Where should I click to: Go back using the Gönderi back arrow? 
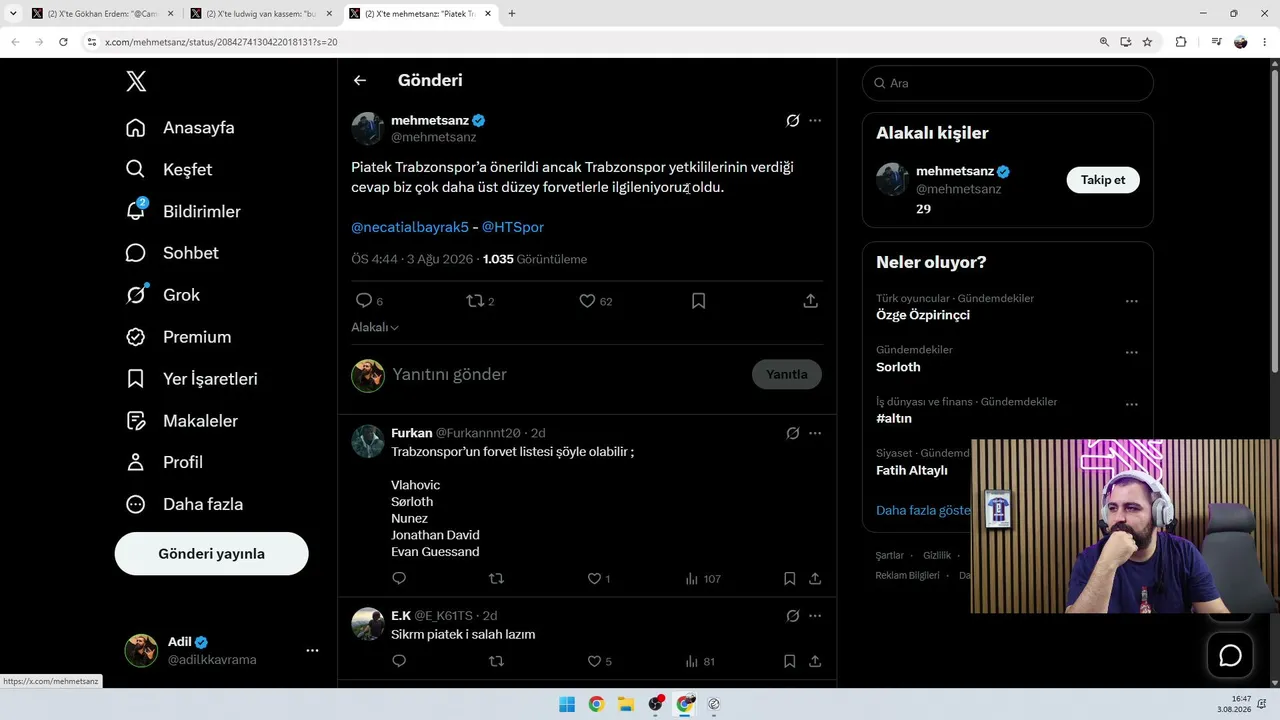click(x=360, y=81)
